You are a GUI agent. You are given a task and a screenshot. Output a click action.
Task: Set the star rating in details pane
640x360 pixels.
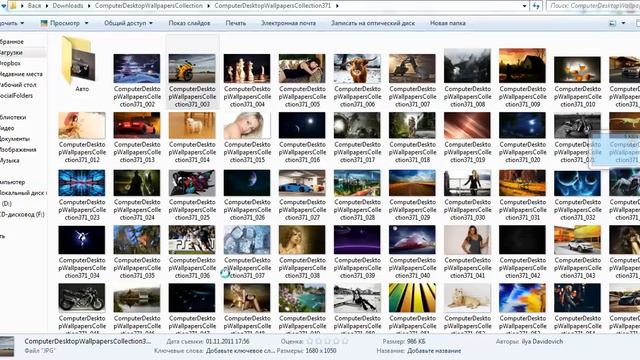click(327, 341)
